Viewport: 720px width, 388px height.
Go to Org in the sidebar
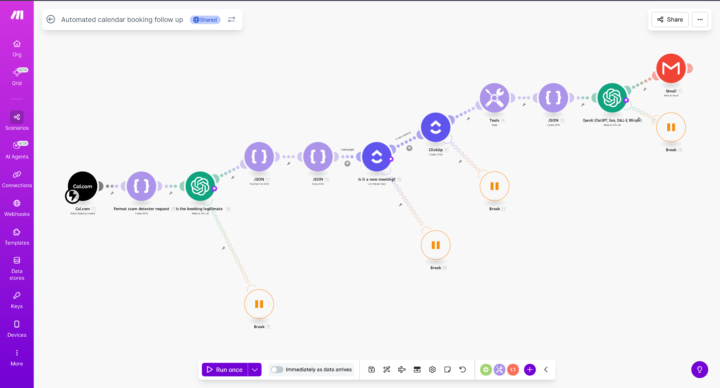click(x=17, y=48)
